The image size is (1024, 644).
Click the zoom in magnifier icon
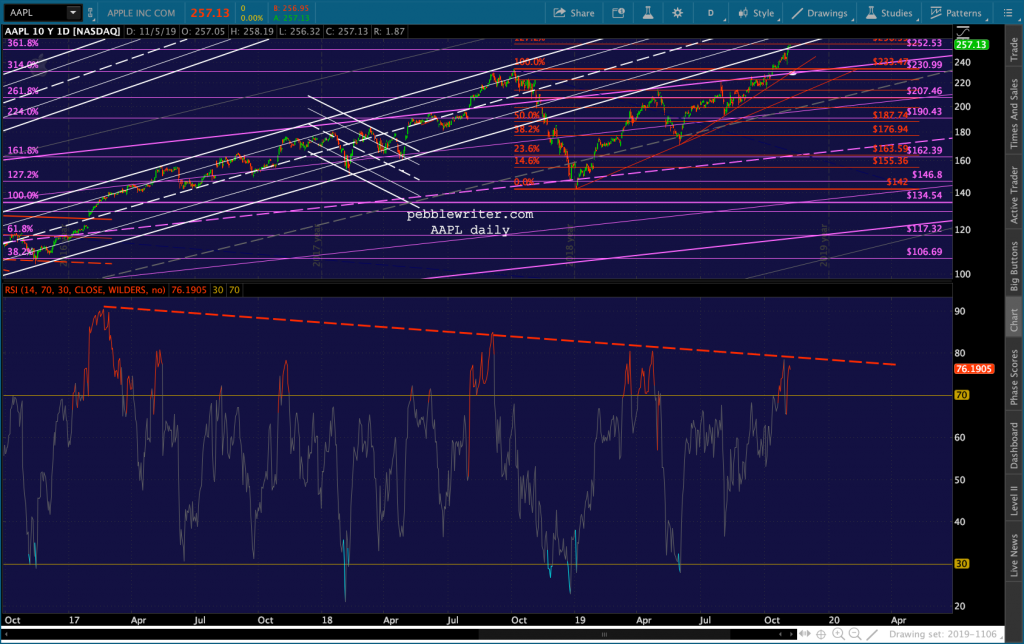838,634
